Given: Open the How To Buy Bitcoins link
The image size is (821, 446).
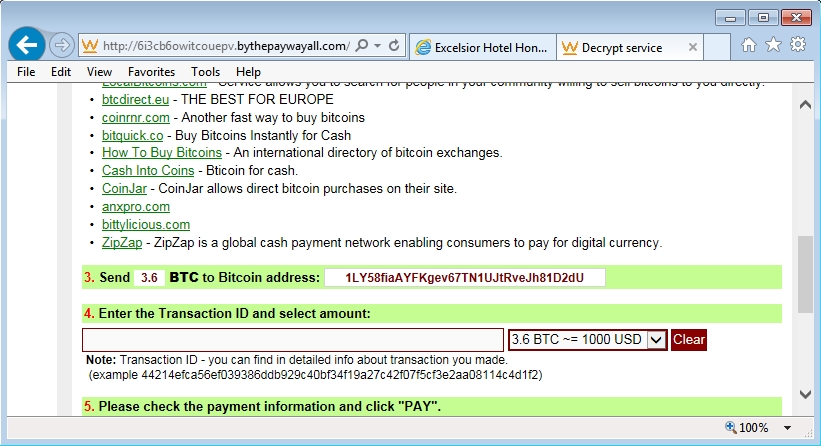Looking at the screenshot, I should click(162, 153).
